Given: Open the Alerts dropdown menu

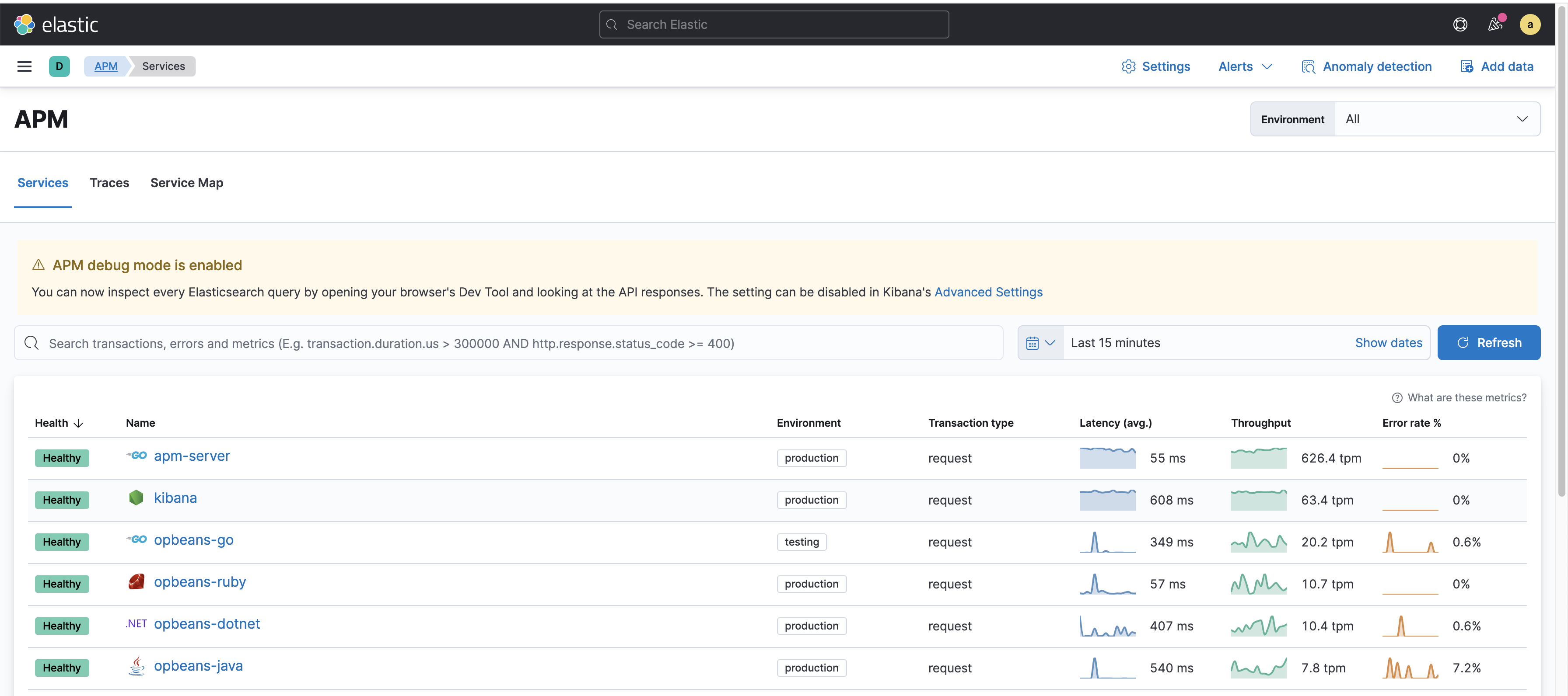Looking at the screenshot, I should (x=1245, y=66).
